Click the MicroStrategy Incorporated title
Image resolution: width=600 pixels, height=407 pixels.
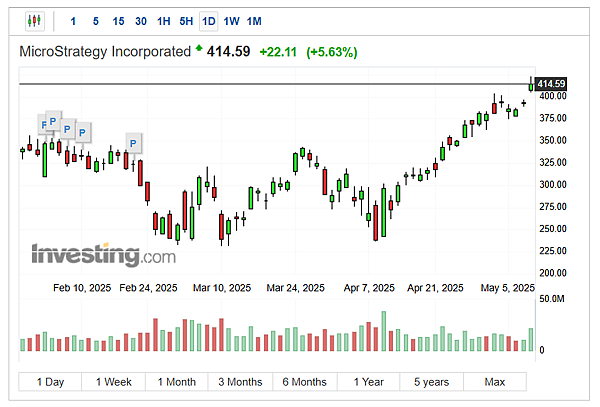pyautogui.click(x=105, y=52)
